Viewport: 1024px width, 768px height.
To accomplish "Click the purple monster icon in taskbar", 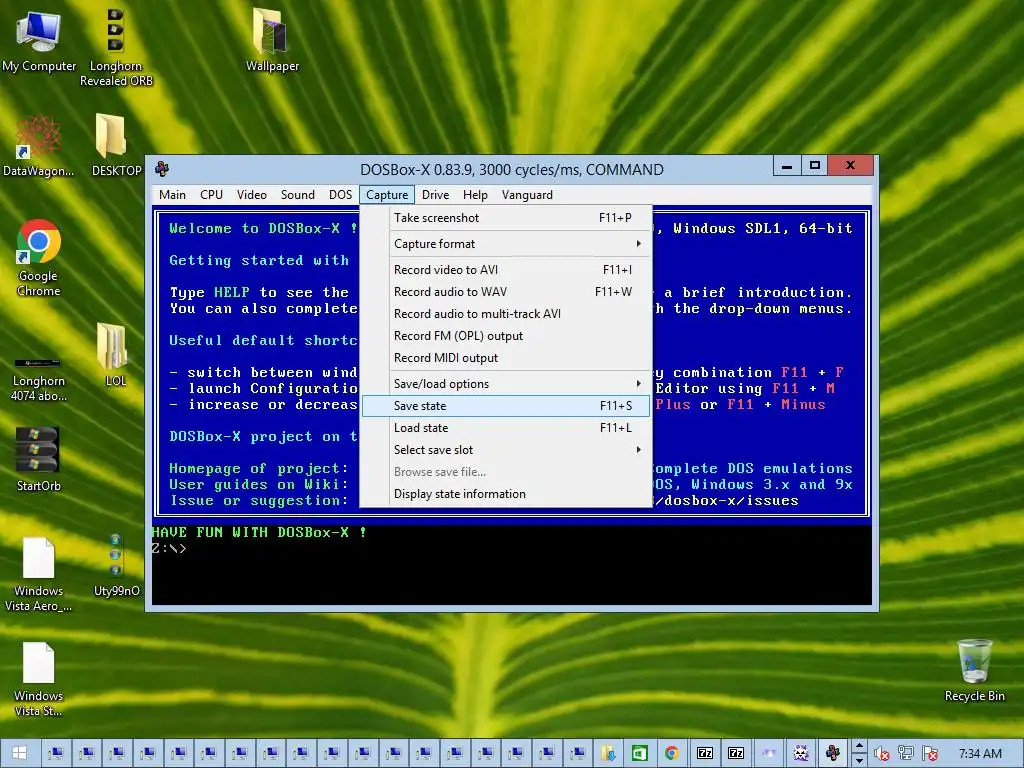I will tap(801, 753).
